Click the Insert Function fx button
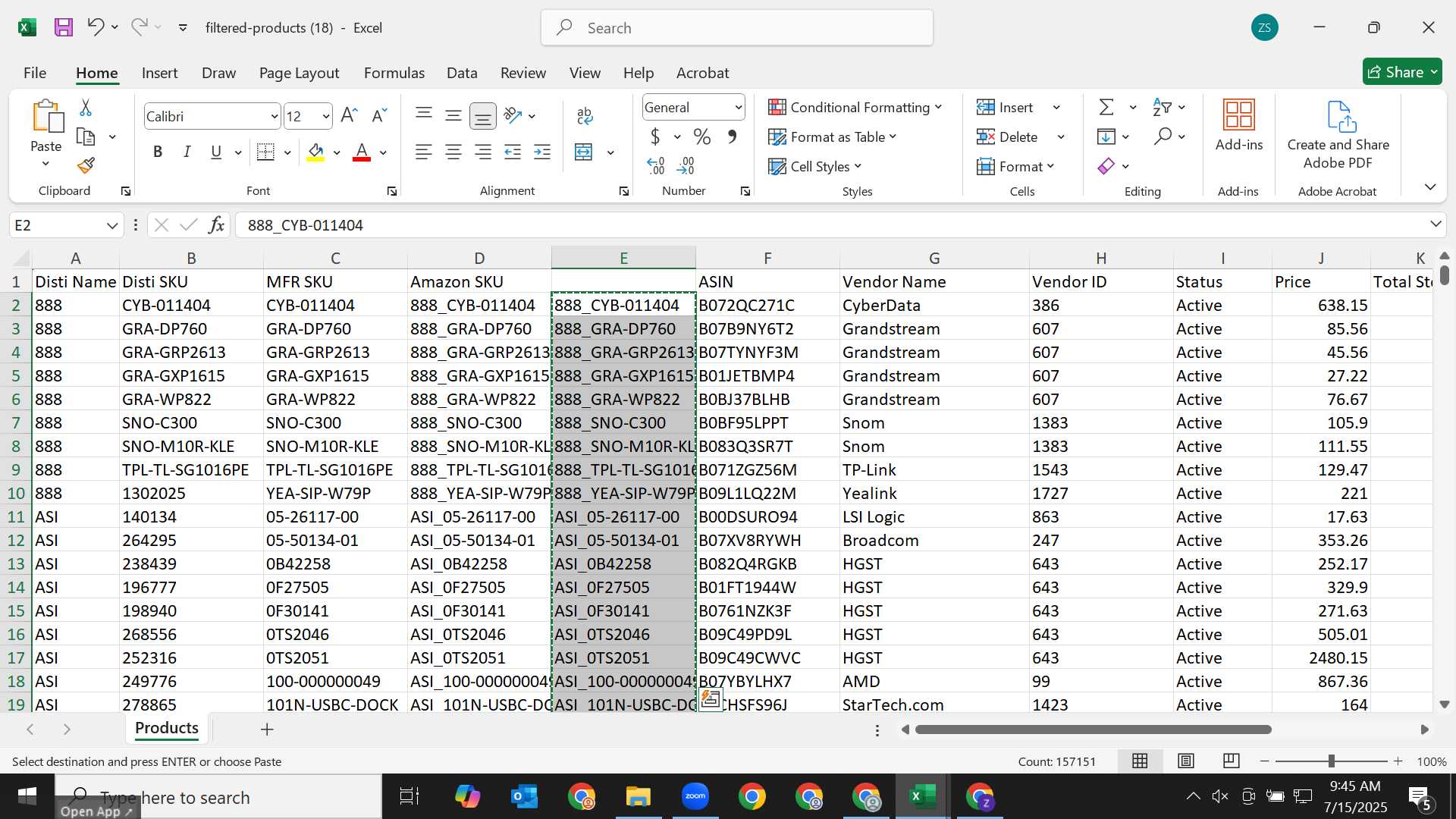The image size is (1456, 819). click(x=216, y=224)
